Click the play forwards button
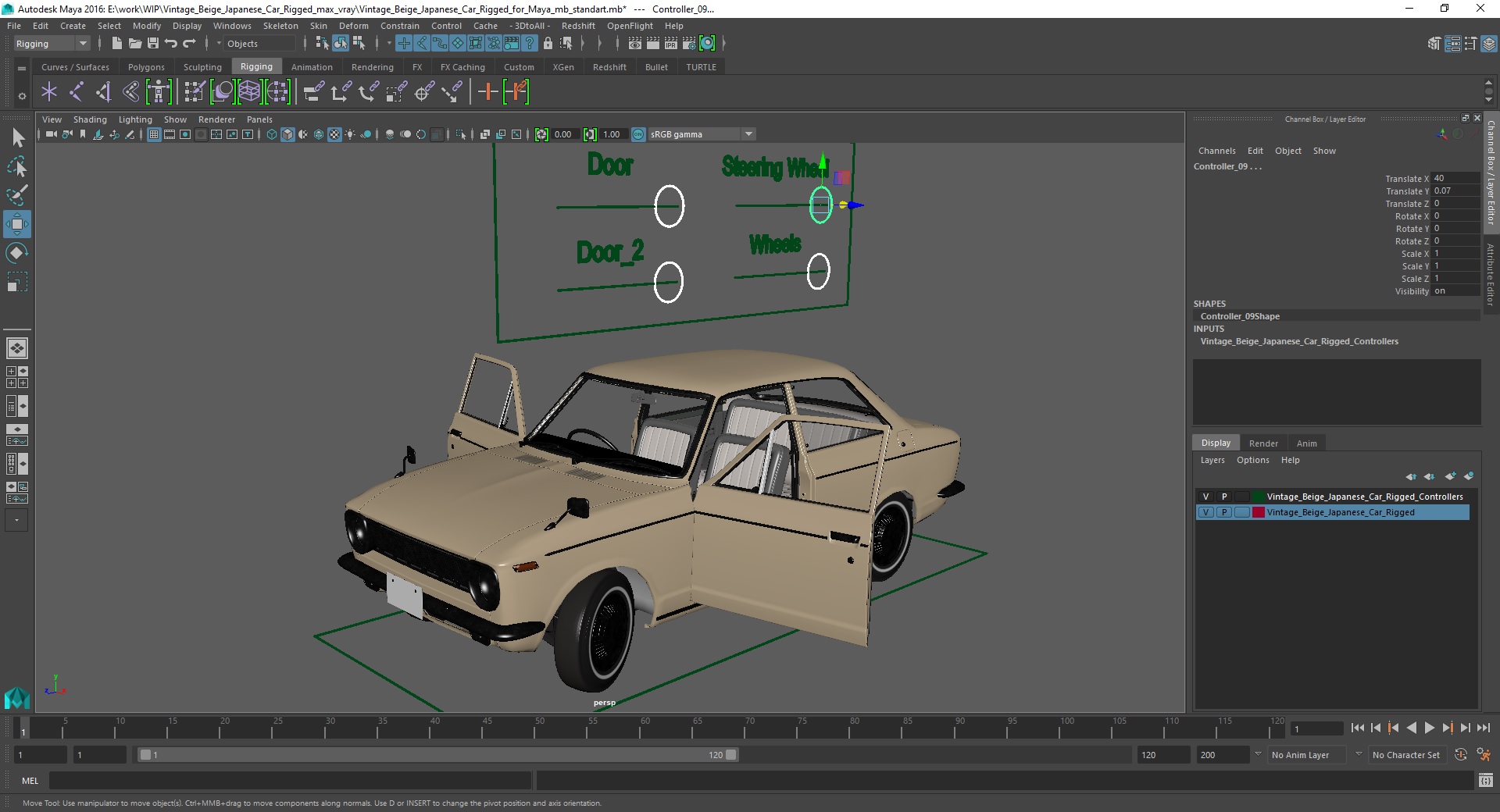This screenshot has width=1500, height=812. 1429,728
